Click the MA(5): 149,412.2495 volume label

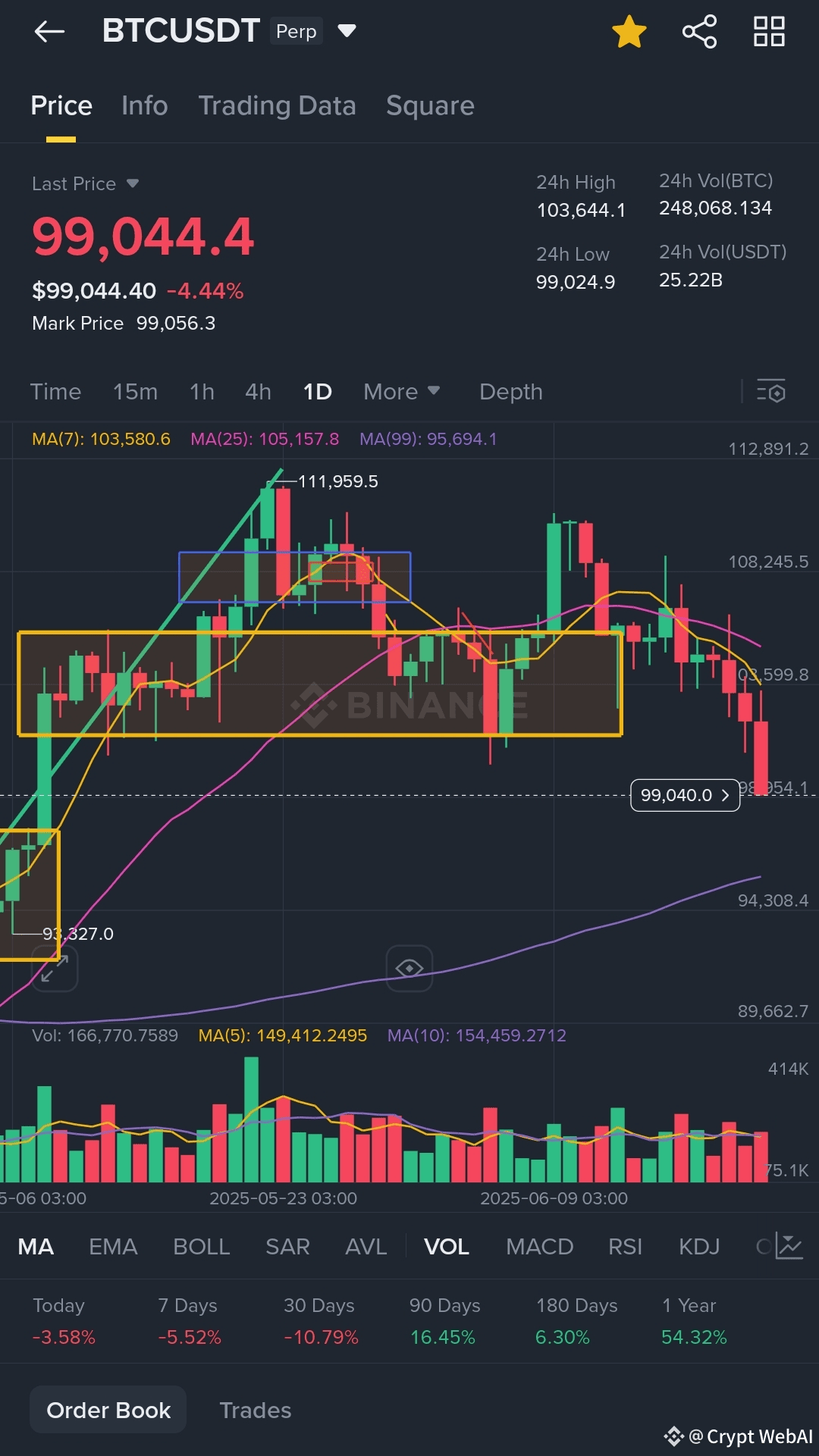pos(283,1035)
